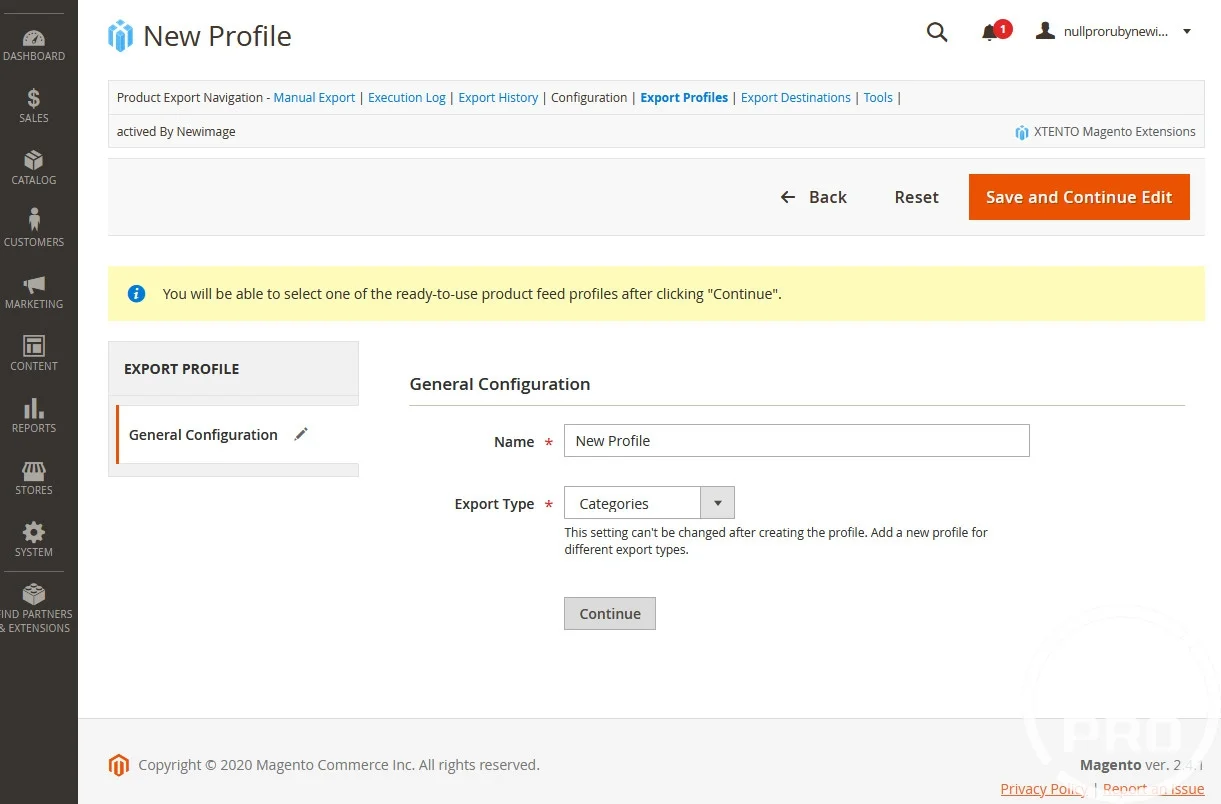Open notifications bell with red badge
The height and width of the screenshot is (804, 1221).
[x=992, y=32]
